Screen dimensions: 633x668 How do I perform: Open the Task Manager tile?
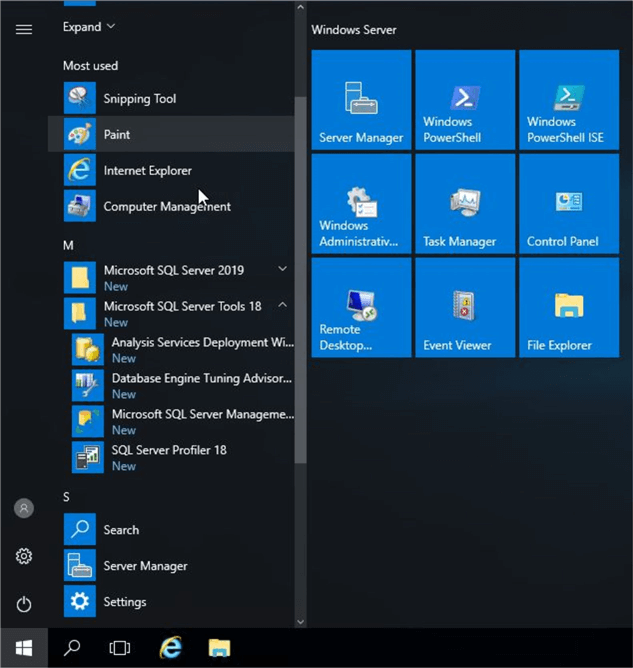(464, 204)
